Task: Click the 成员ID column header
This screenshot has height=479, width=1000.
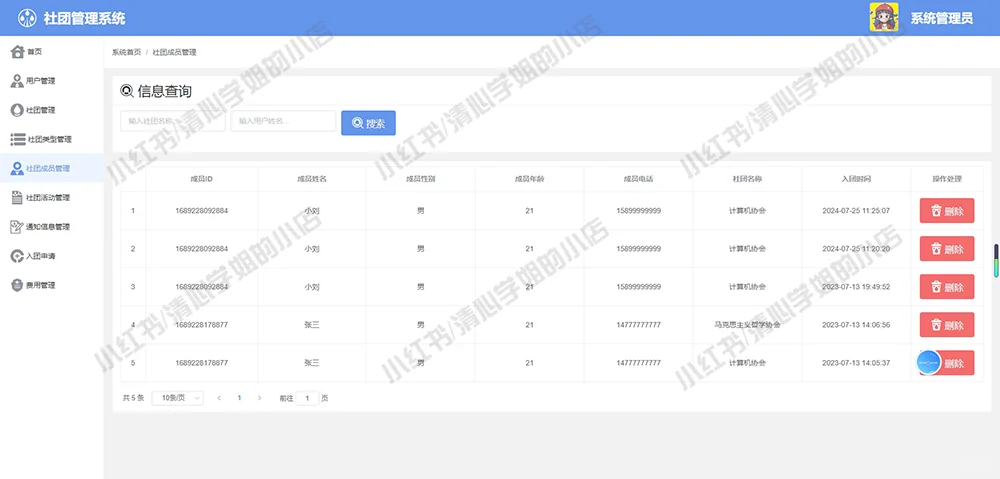Action: pyautogui.click(x=202, y=179)
